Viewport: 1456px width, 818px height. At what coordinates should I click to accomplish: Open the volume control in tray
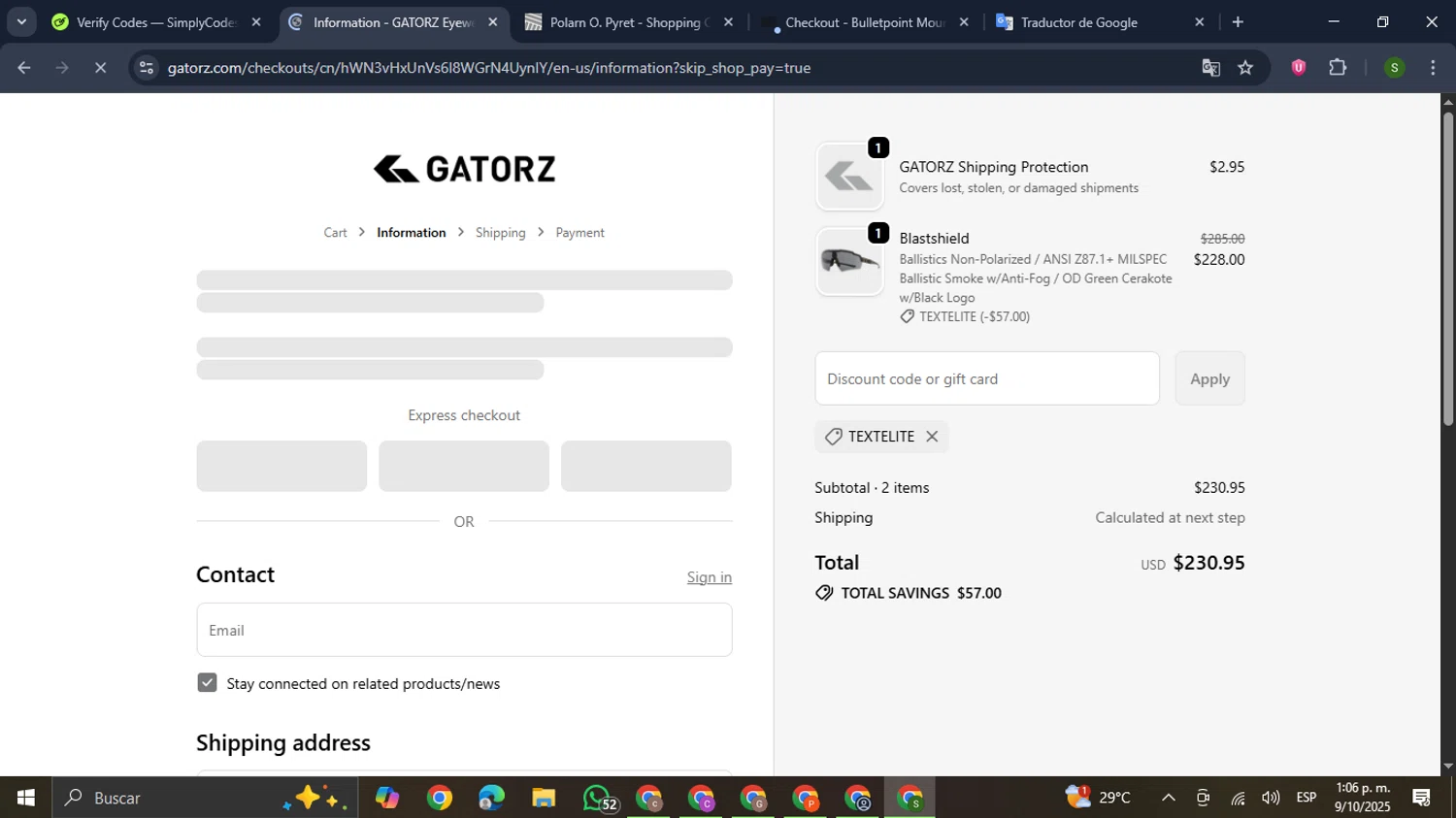(x=1271, y=798)
